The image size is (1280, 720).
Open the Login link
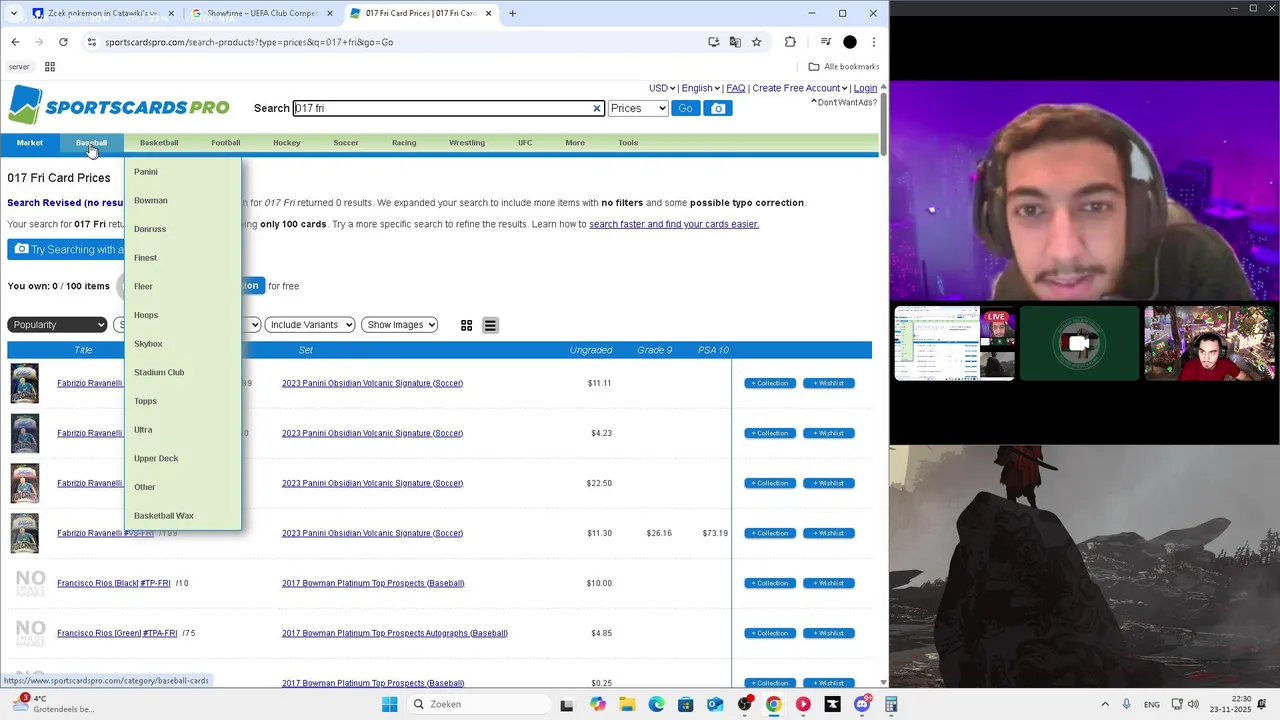pos(865,88)
